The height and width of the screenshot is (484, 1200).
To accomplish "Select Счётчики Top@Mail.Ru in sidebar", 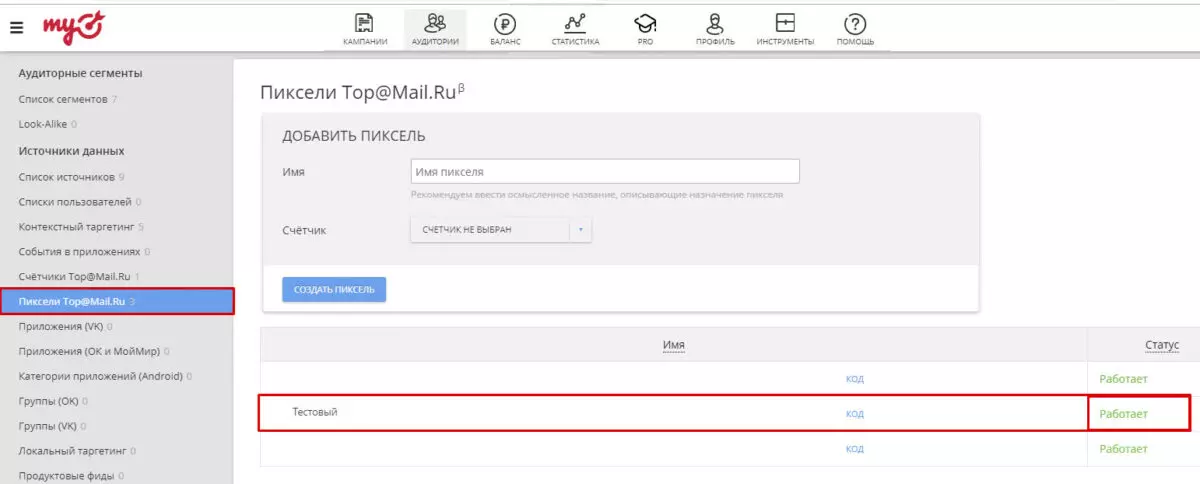I will pyautogui.click(x=75, y=276).
